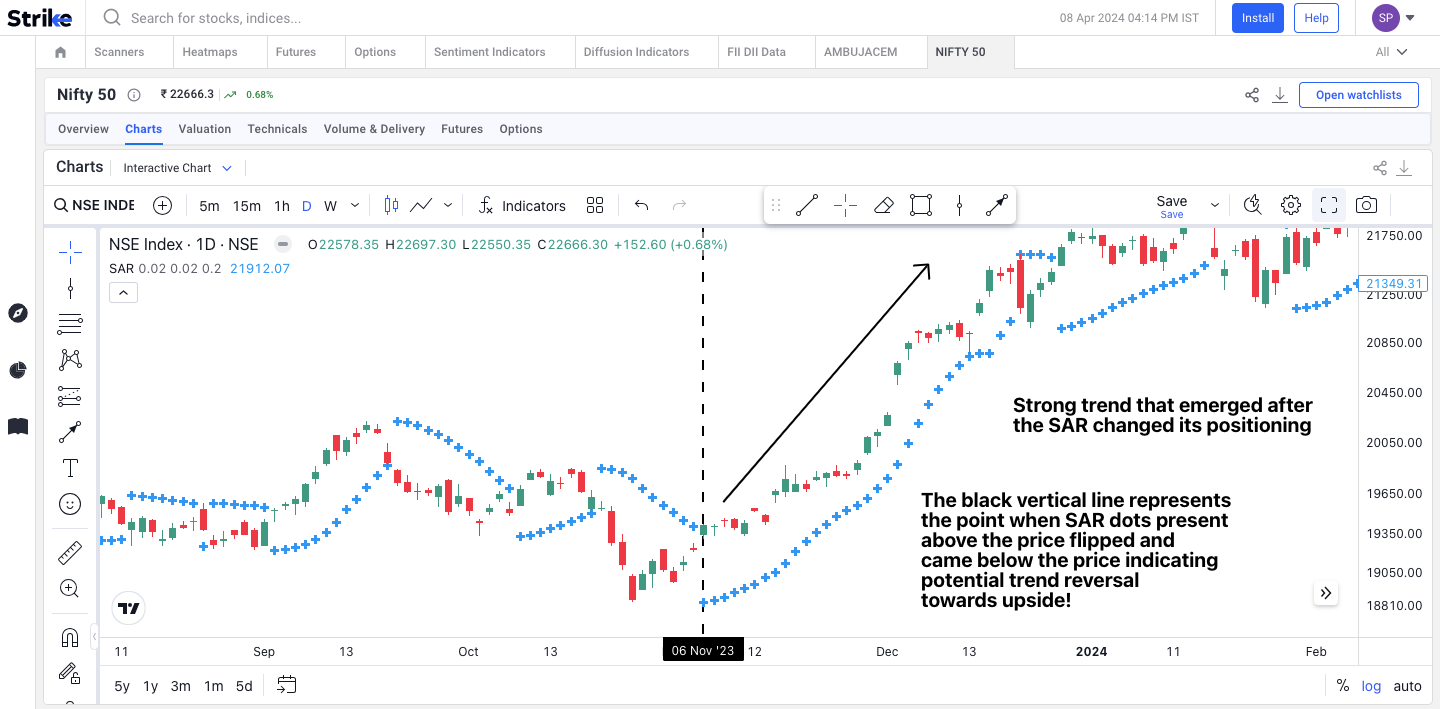Open the emoji icons tool
Viewport: 1440px width, 709px height.
[x=70, y=504]
